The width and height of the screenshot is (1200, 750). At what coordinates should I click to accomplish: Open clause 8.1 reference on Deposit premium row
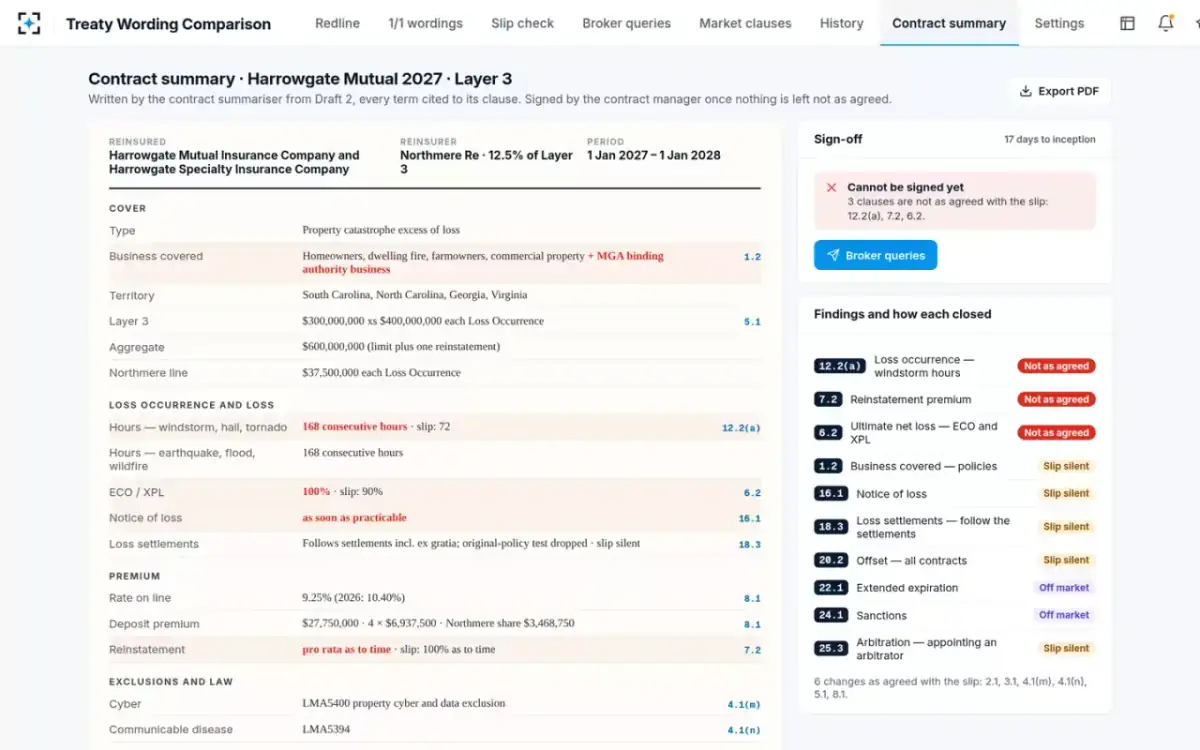(752, 625)
